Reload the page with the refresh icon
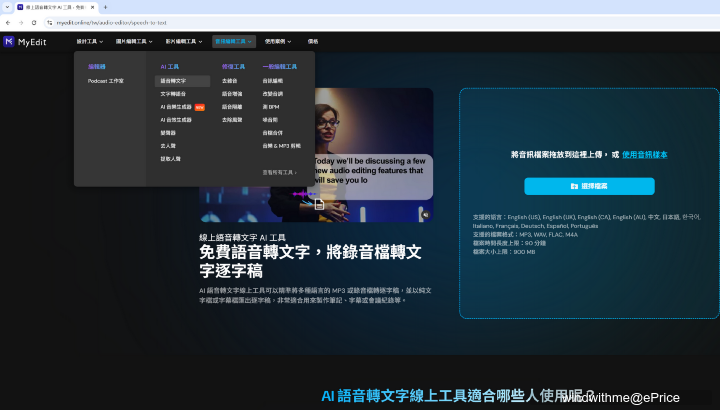The height and width of the screenshot is (410, 720). pos(34,21)
